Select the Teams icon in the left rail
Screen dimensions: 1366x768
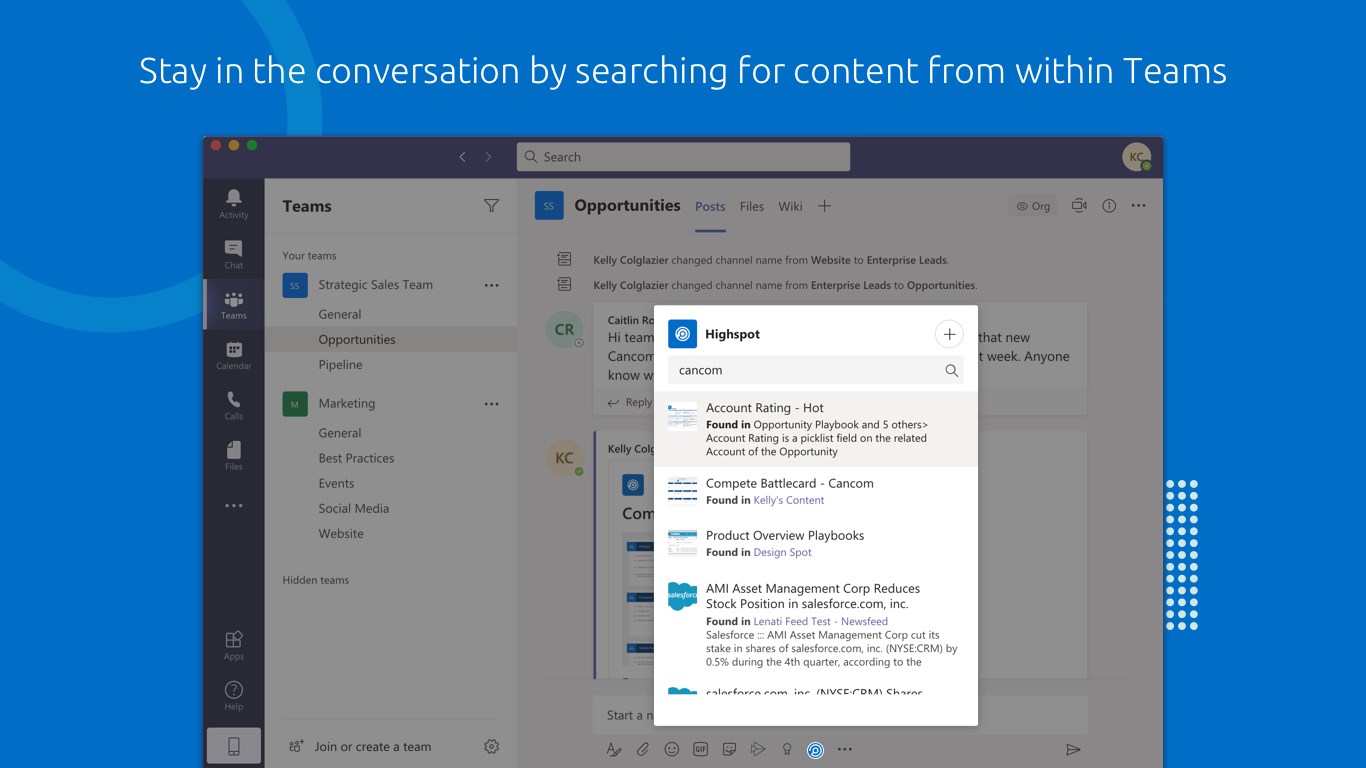[x=233, y=304]
